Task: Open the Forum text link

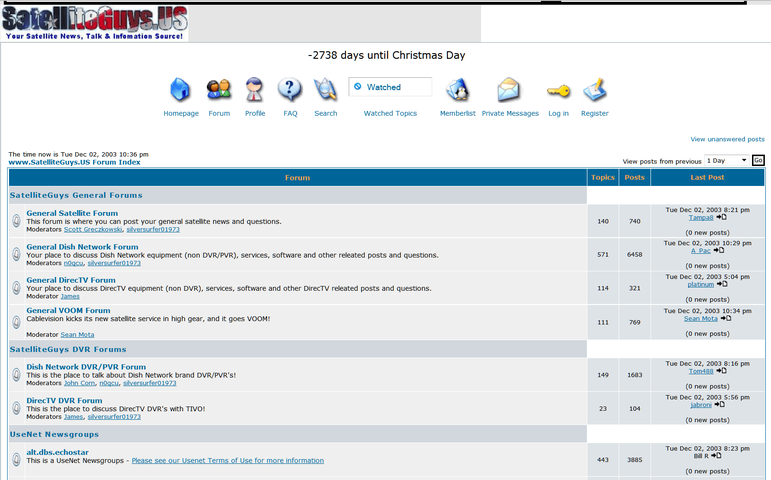Action: point(219,113)
